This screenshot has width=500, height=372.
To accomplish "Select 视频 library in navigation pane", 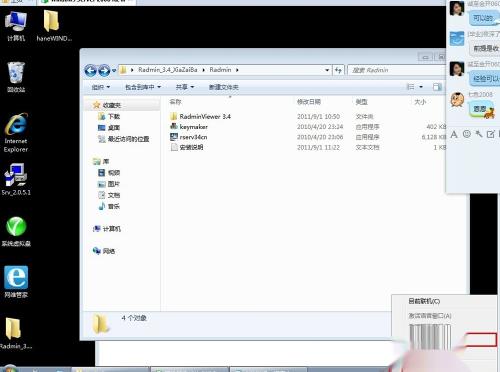I will pos(109,173).
